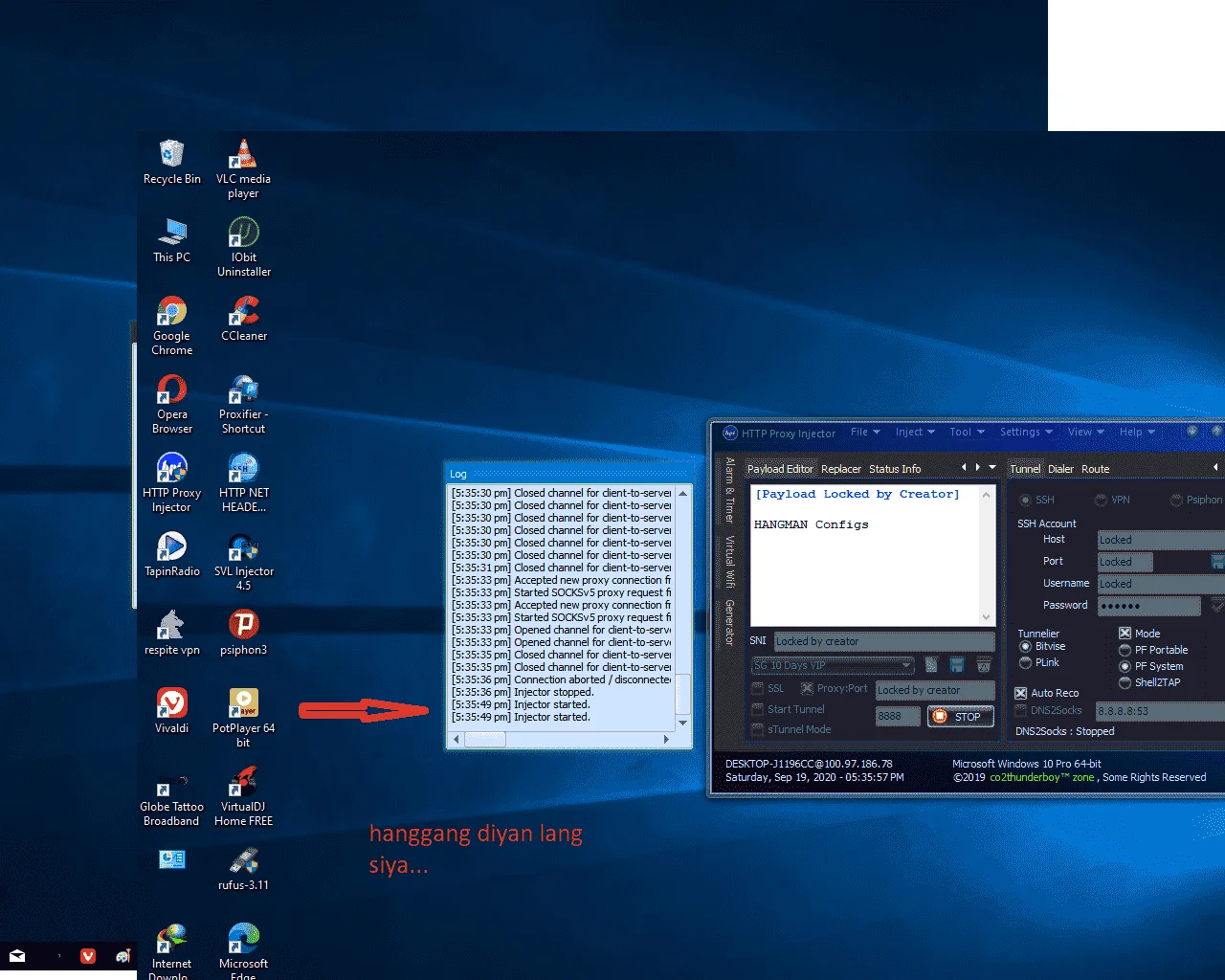Switch to the Dialer tab
This screenshot has height=980, width=1225.
coord(1060,469)
